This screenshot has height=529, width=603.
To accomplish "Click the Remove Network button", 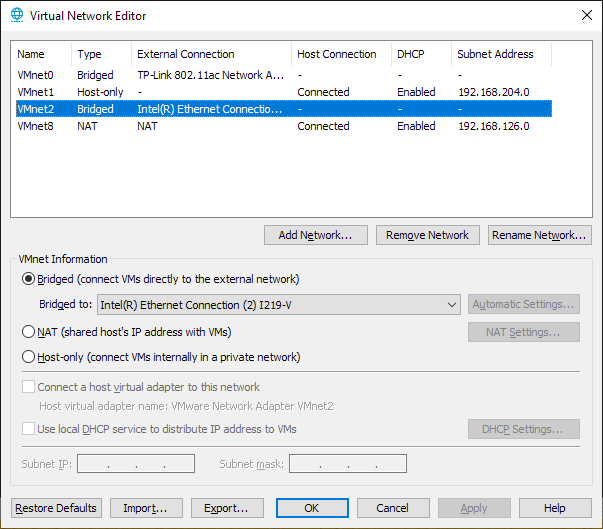I will tap(427, 235).
